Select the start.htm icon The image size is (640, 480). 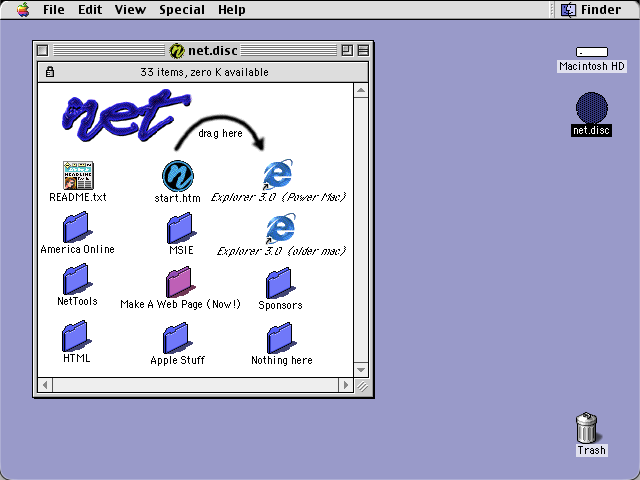[178, 176]
